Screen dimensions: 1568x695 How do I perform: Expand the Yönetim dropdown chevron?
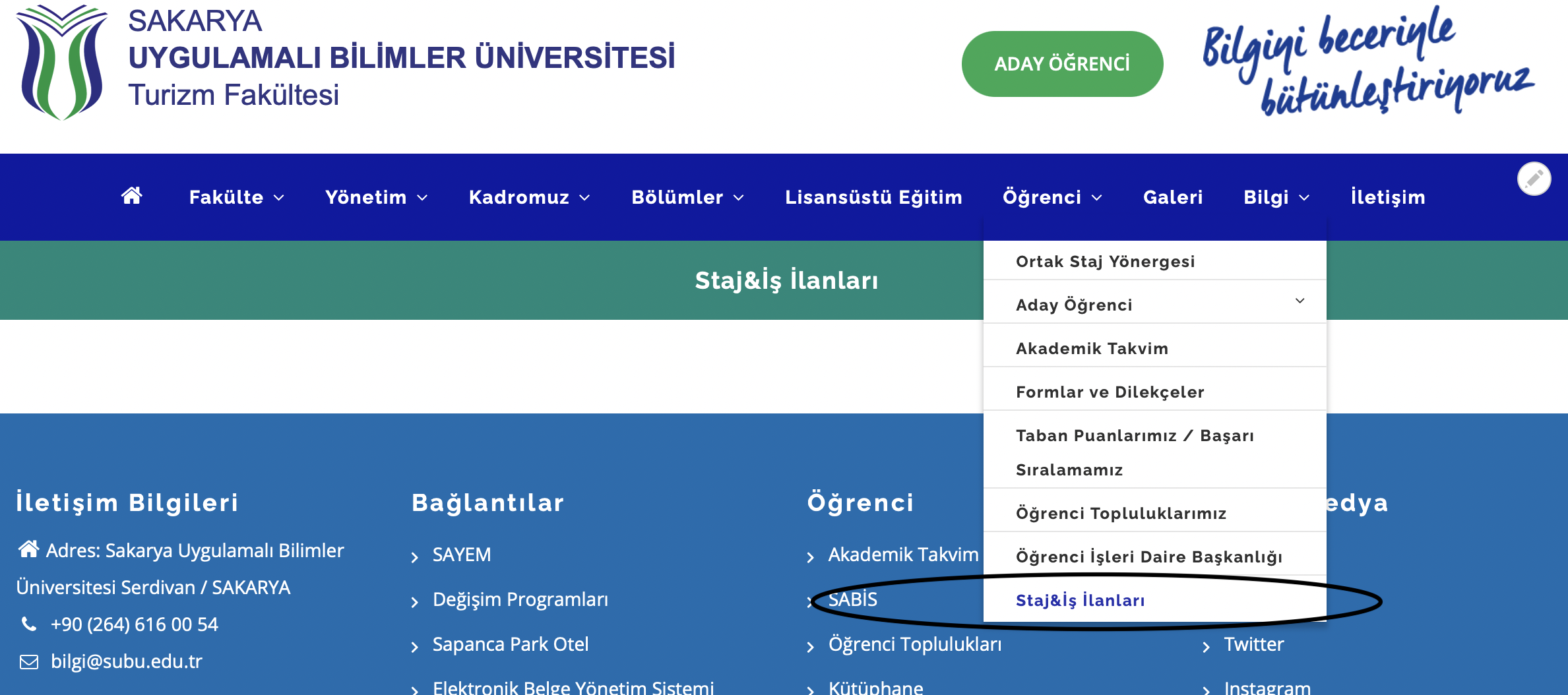(x=423, y=198)
